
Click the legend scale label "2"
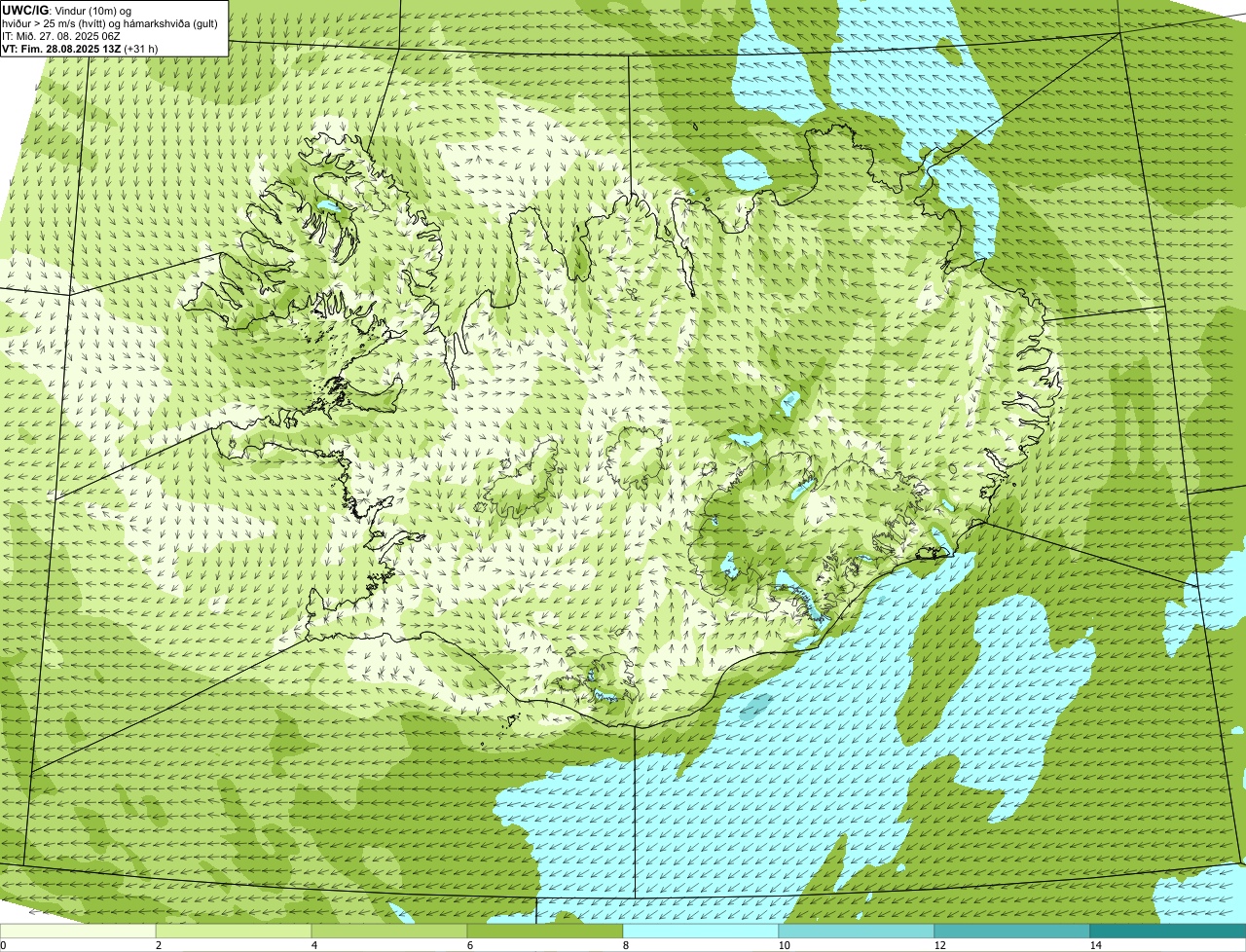click(158, 945)
